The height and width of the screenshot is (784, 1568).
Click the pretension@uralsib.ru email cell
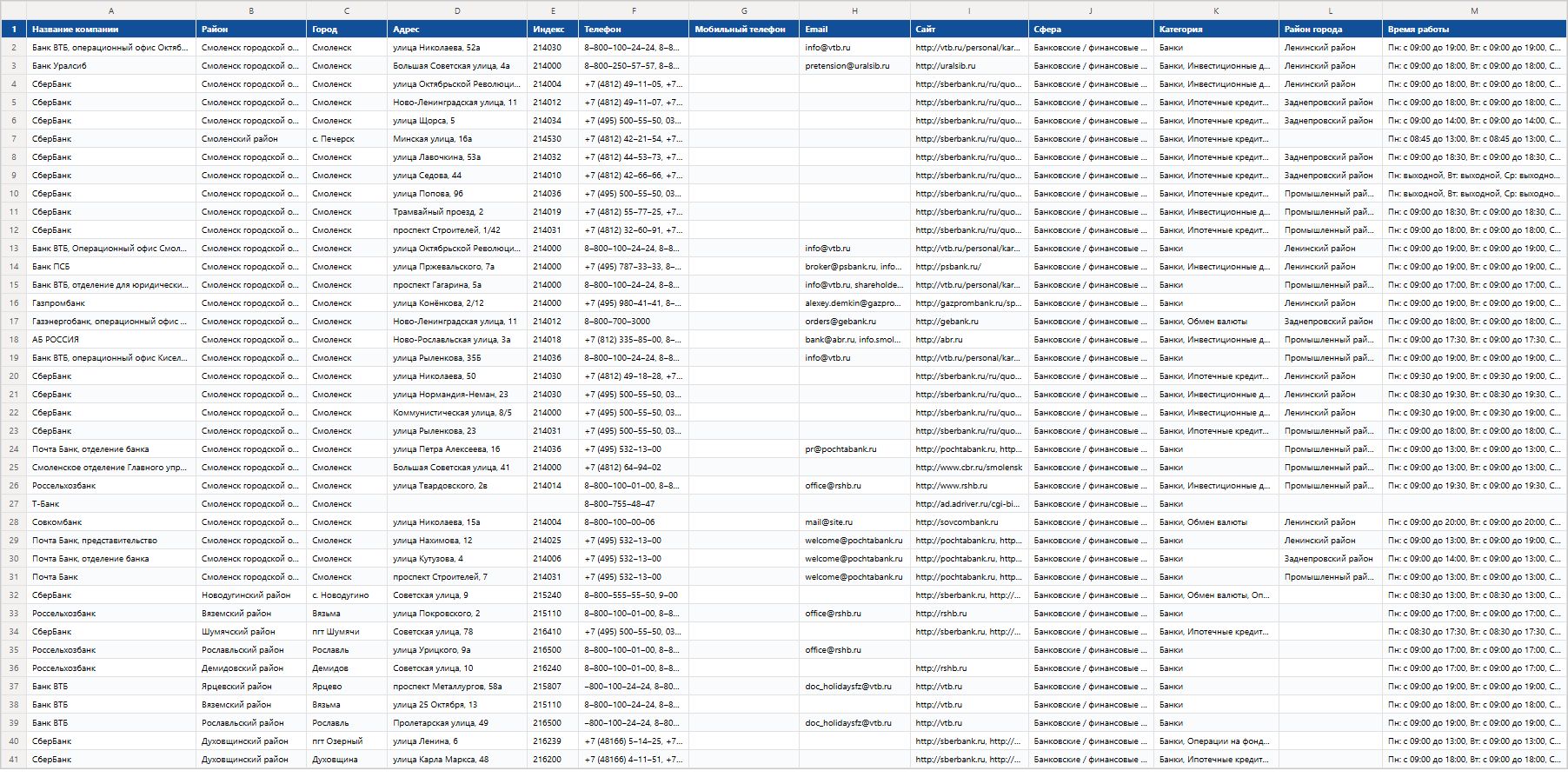[854, 66]
